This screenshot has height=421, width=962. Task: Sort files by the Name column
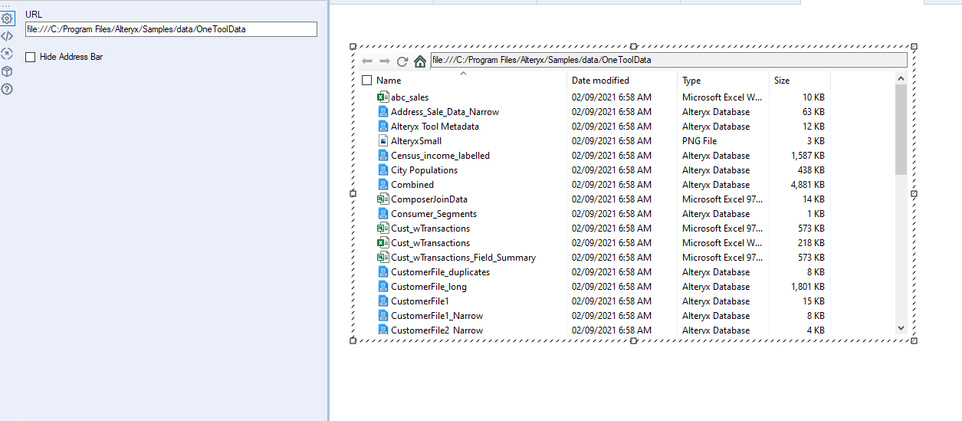coord(388,80)
